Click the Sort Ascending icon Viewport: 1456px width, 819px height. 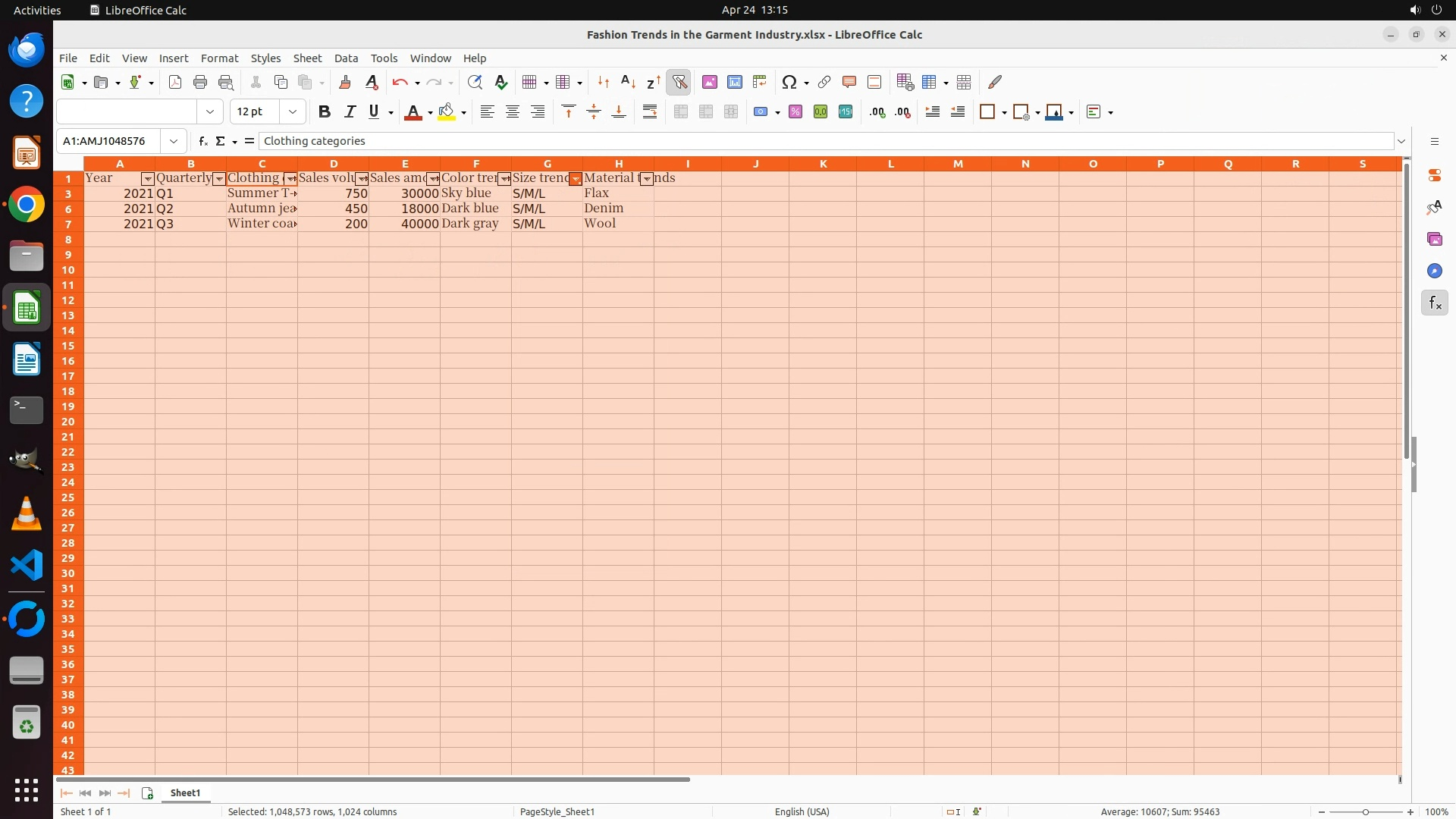[x=628, y=82]
